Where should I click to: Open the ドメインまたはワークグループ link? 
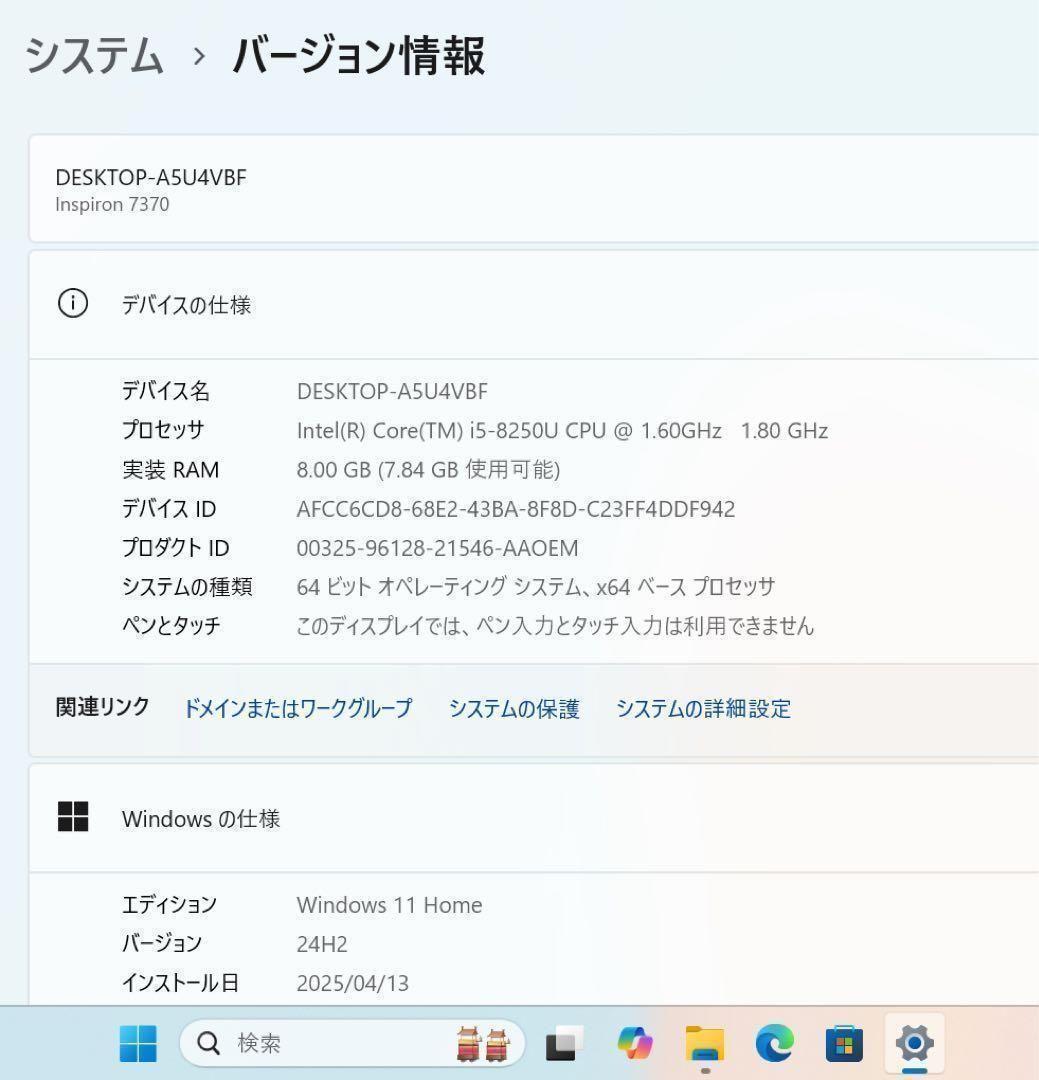point(297,708)
